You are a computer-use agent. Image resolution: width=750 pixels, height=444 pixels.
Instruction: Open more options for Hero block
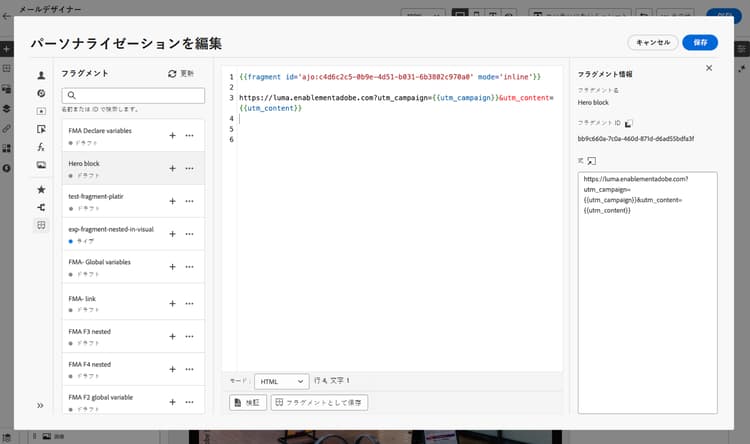tap(189, 168)
